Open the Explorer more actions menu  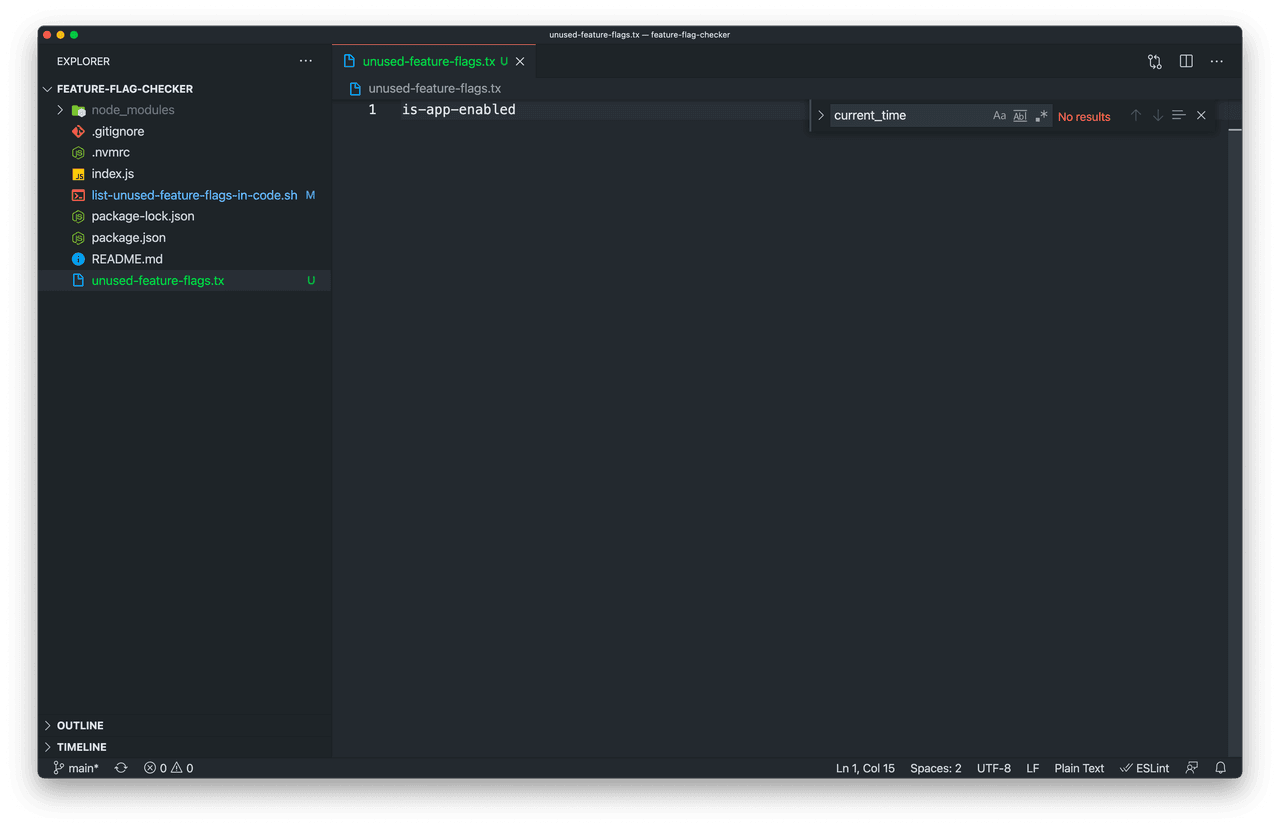(x=305, y=61)
